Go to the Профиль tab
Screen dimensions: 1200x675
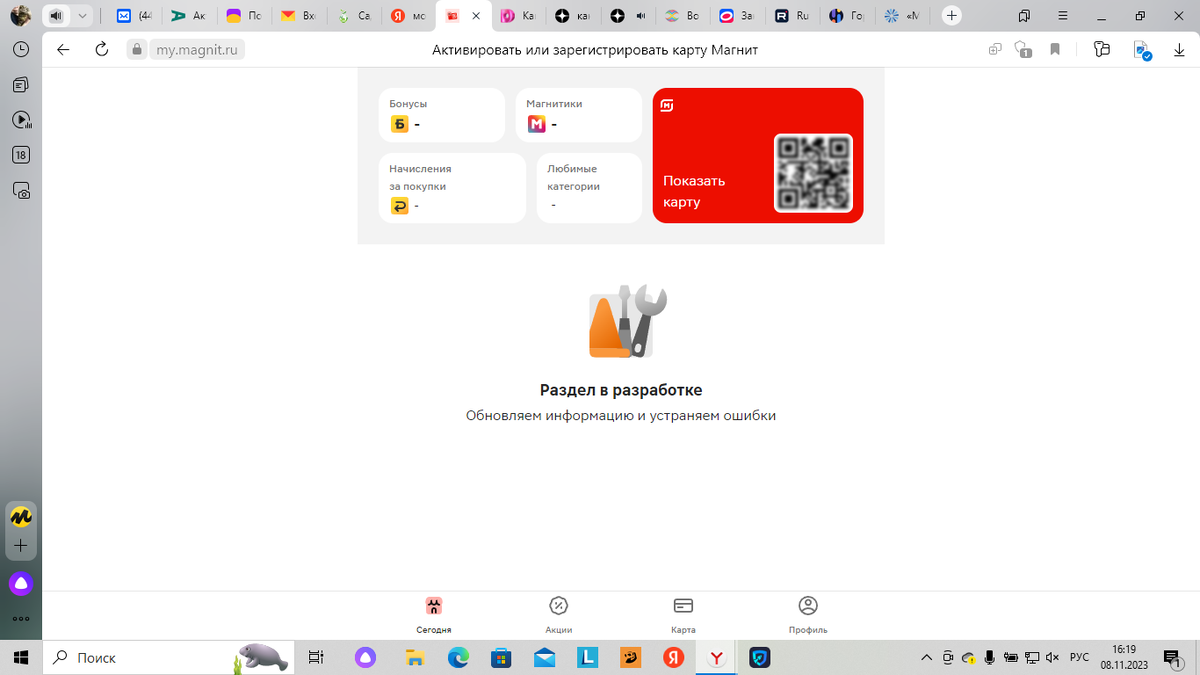point(808,615)
